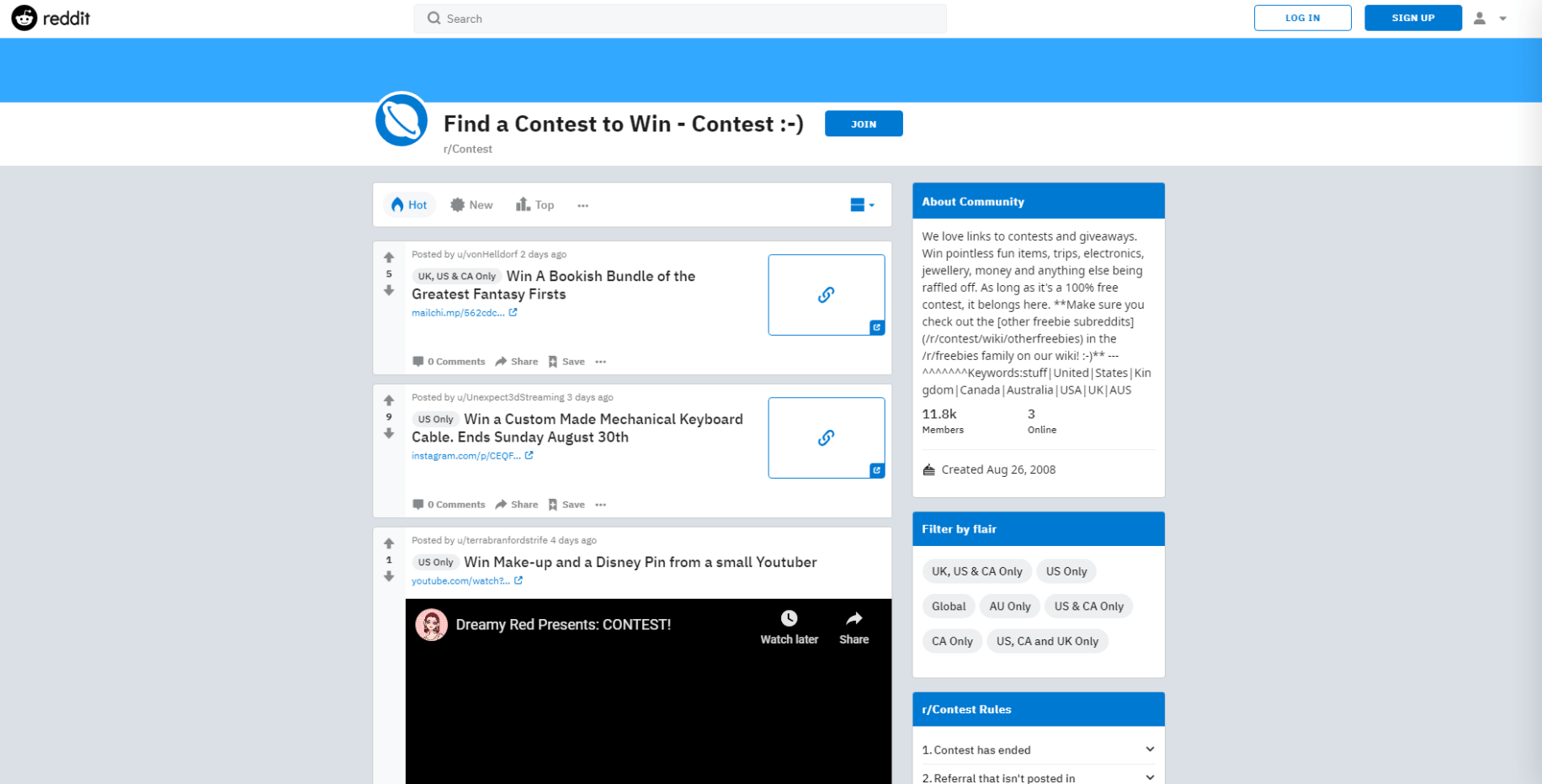1542x784 pixels.
Task: Upvote the Bookish Bundle post
Action: pyautogui.click(x=388, y=257)
